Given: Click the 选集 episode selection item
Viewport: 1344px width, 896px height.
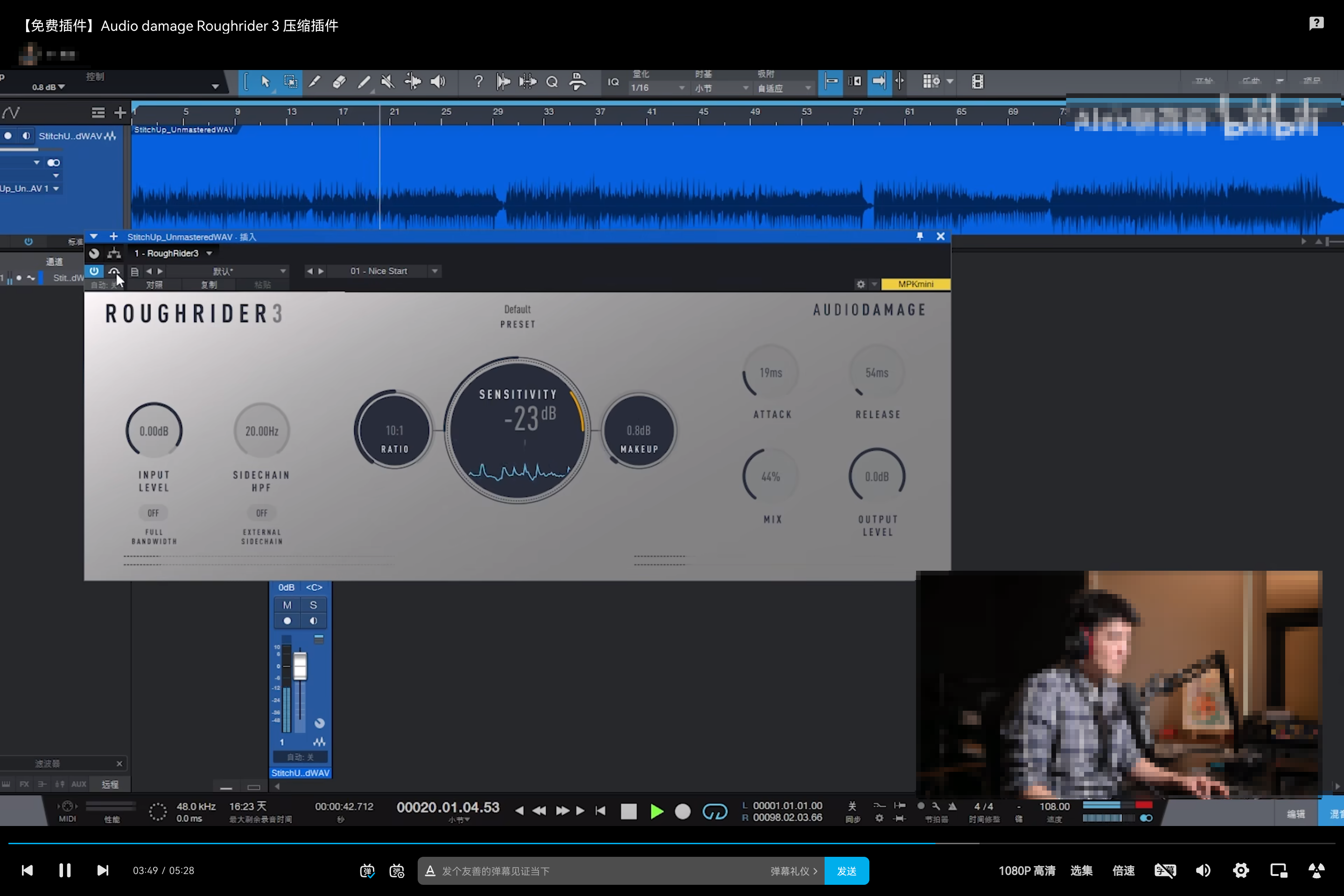Looking at the screenshot, I should (x=1081, y=870).
